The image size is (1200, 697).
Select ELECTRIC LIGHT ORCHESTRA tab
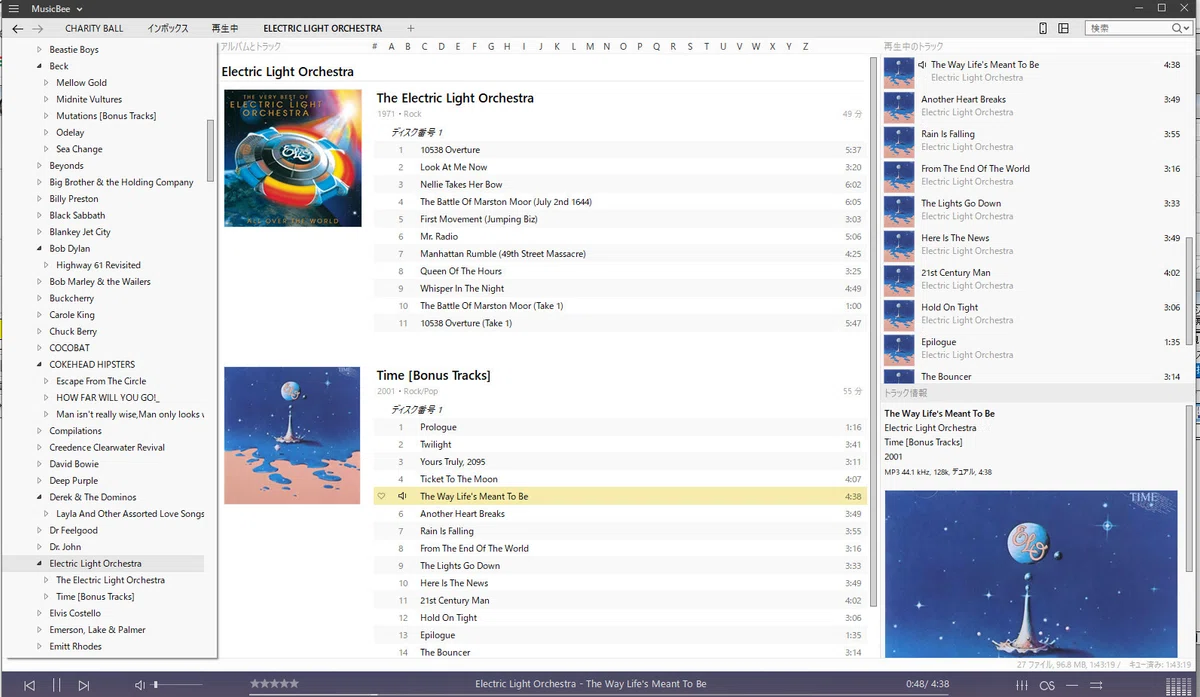(322, 29)
